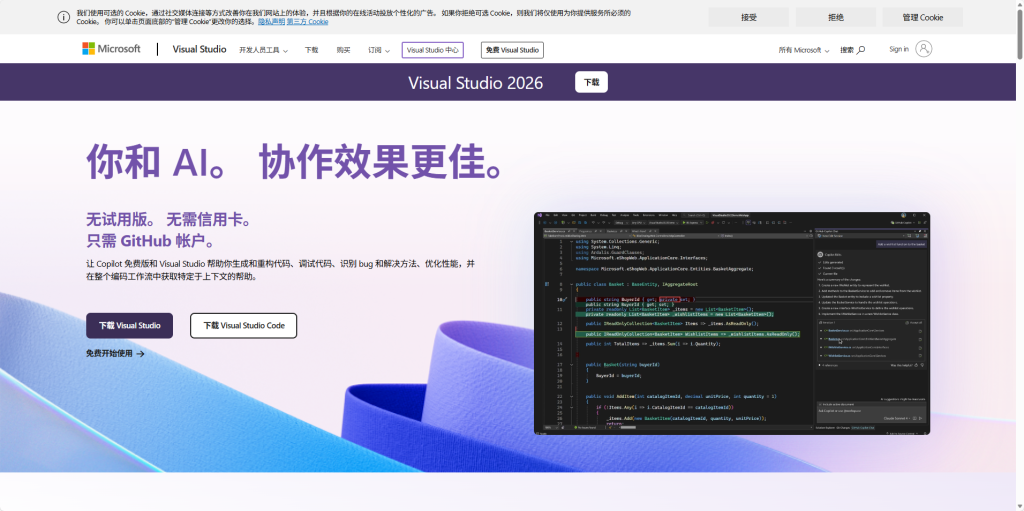This screenshot has width=1024, height=511.
Task: Open the search magnifier icon
Action: pyautogui.click(x=861, y=50)
